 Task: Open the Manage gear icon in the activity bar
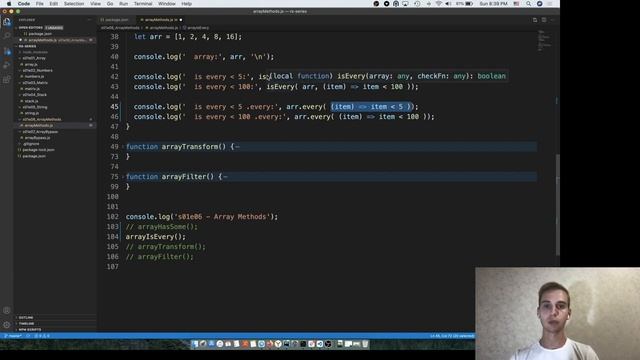(7, 325)
